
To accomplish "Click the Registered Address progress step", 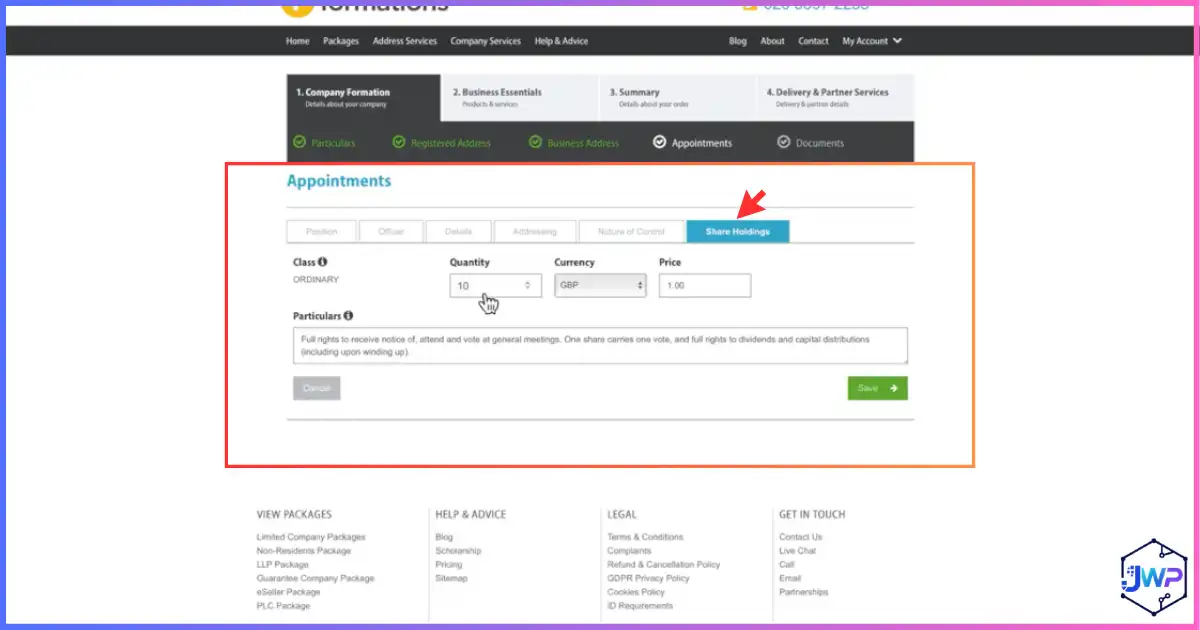I will point(442,143).
